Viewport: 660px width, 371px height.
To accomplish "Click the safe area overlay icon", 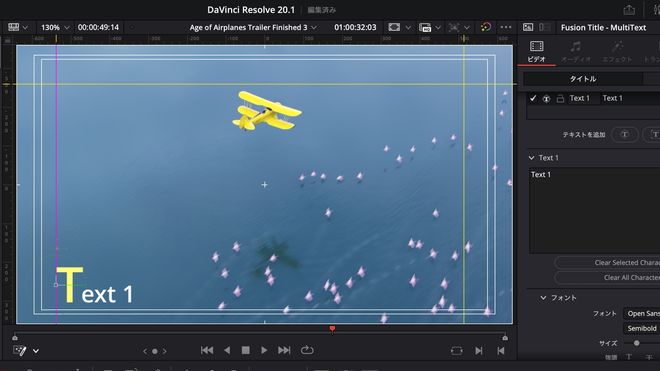I will point(394,27).
